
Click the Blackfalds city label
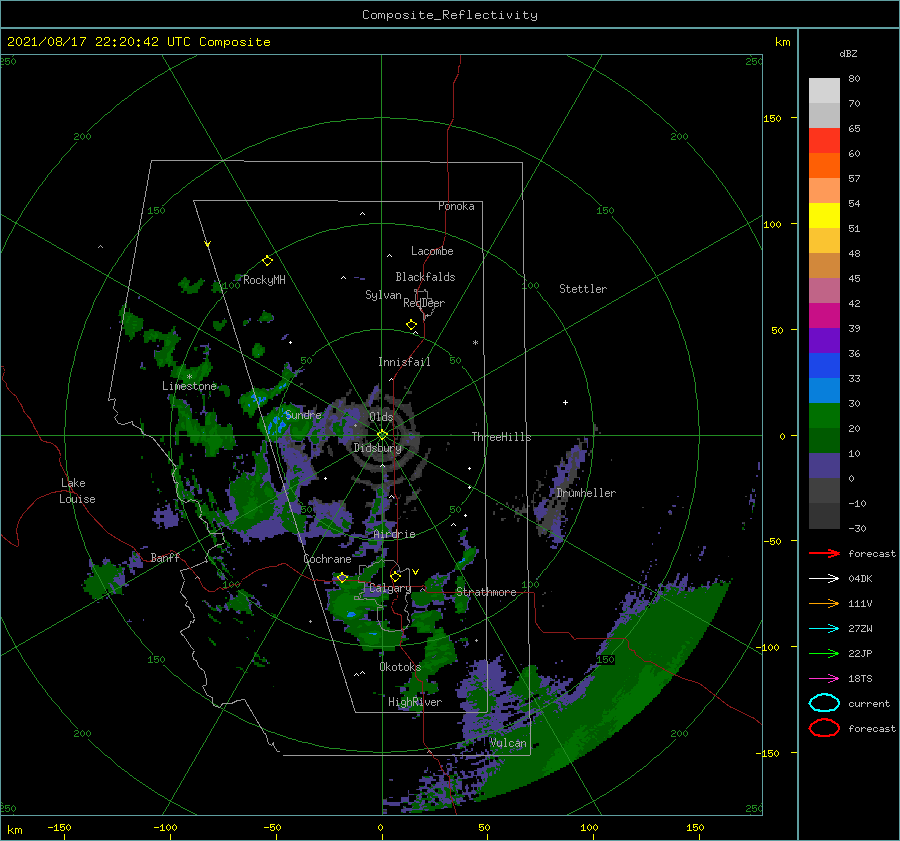tap(425, 277)
